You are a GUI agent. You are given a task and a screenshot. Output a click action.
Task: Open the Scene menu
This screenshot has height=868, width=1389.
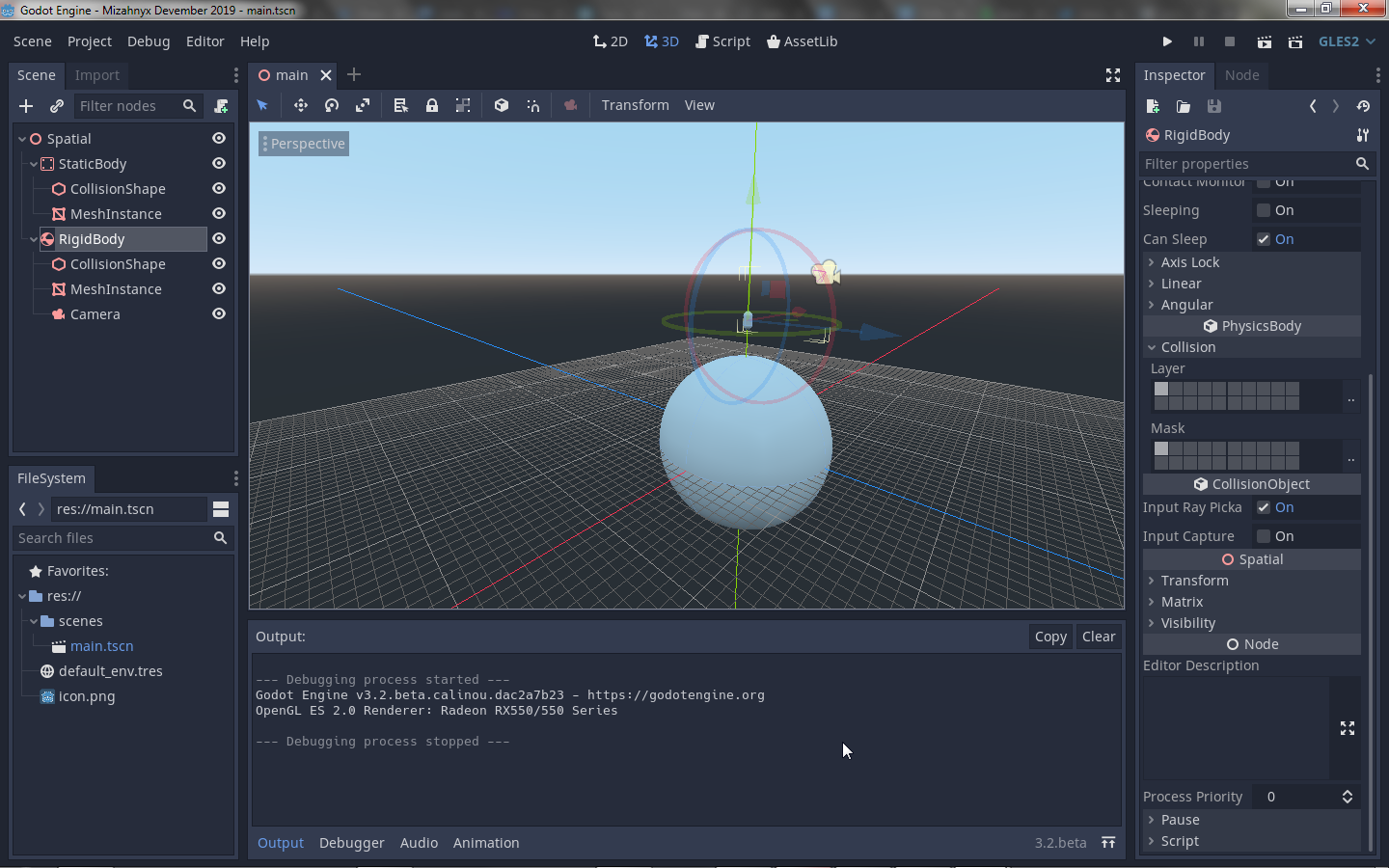coord(33,41)
